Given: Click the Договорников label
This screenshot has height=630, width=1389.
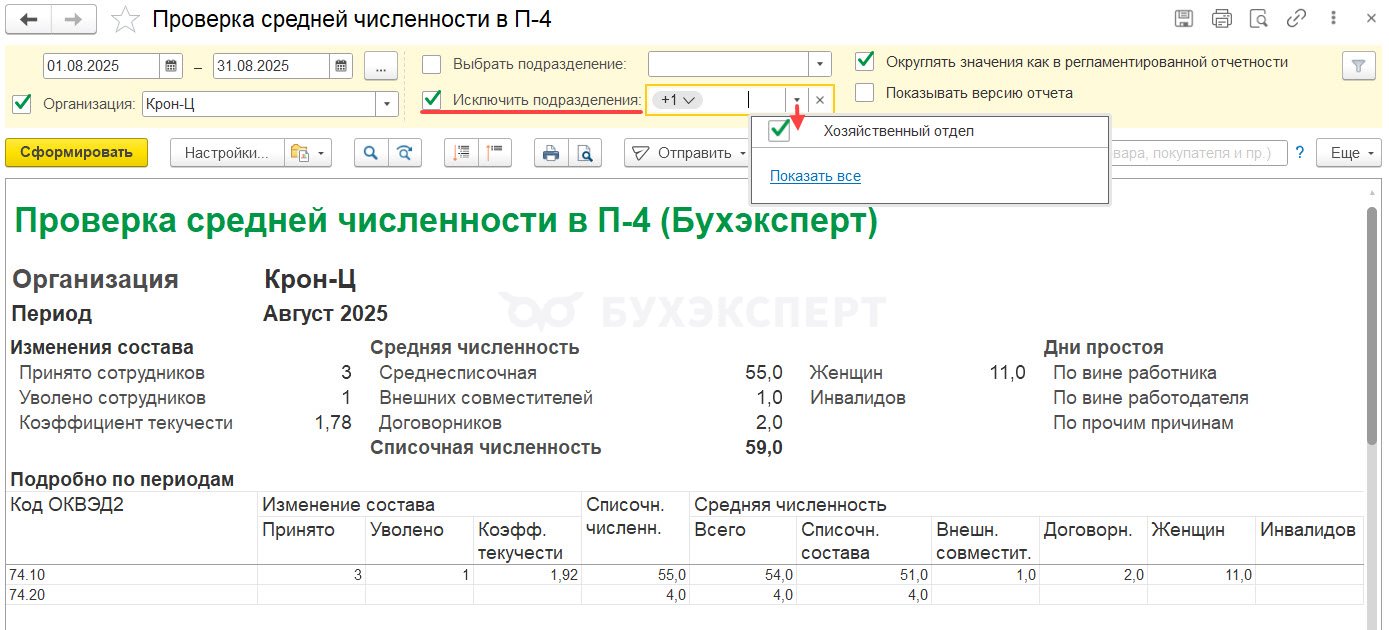Looking at the screenshot, I should coord(440,423).
